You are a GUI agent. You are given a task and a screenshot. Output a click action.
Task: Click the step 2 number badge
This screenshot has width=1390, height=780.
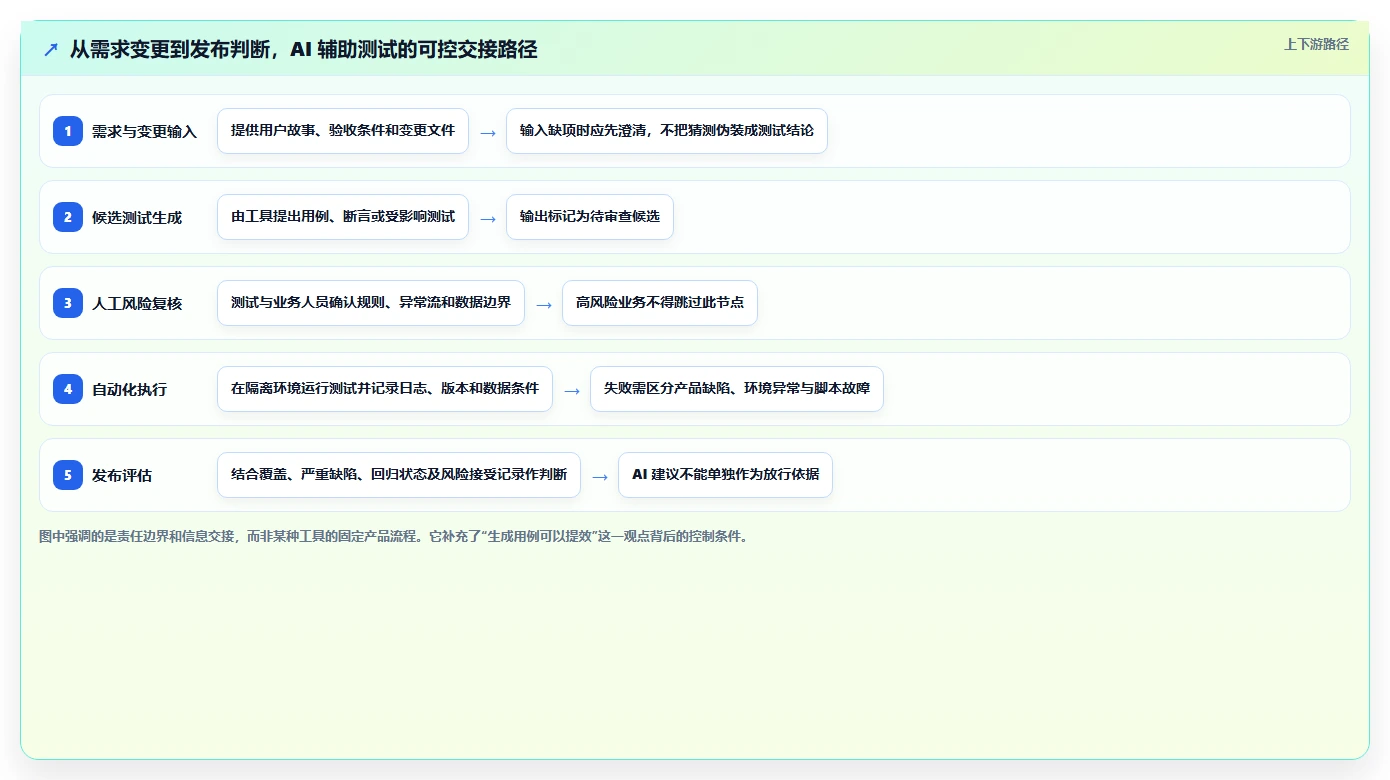coord(68,217)
